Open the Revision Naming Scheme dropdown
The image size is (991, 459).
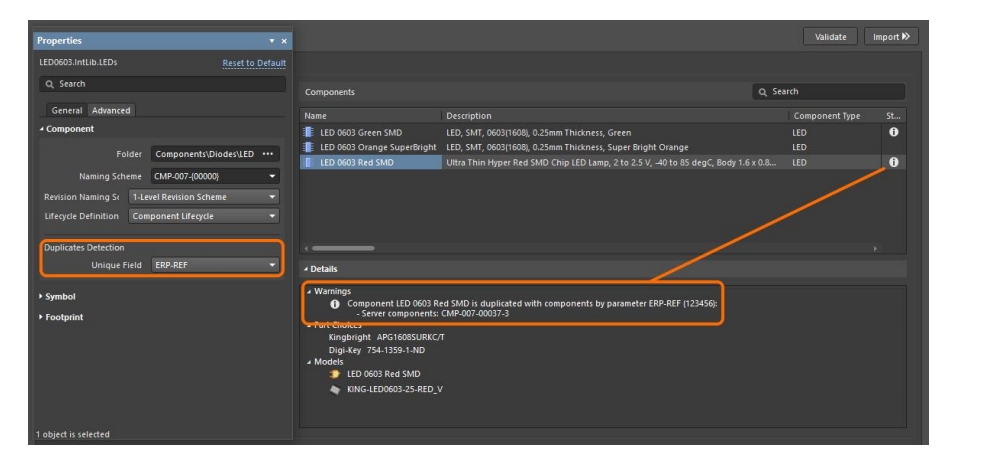[x=204, y=197]
